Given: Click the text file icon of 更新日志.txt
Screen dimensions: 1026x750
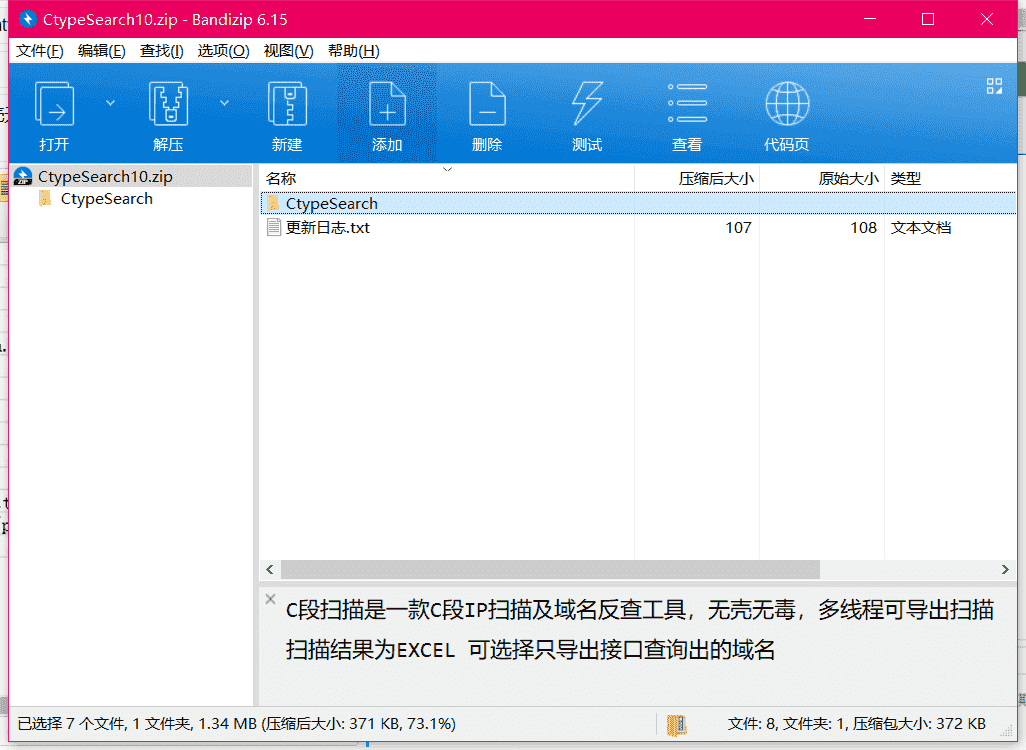Looking at the screenshot, I should 274,228.
